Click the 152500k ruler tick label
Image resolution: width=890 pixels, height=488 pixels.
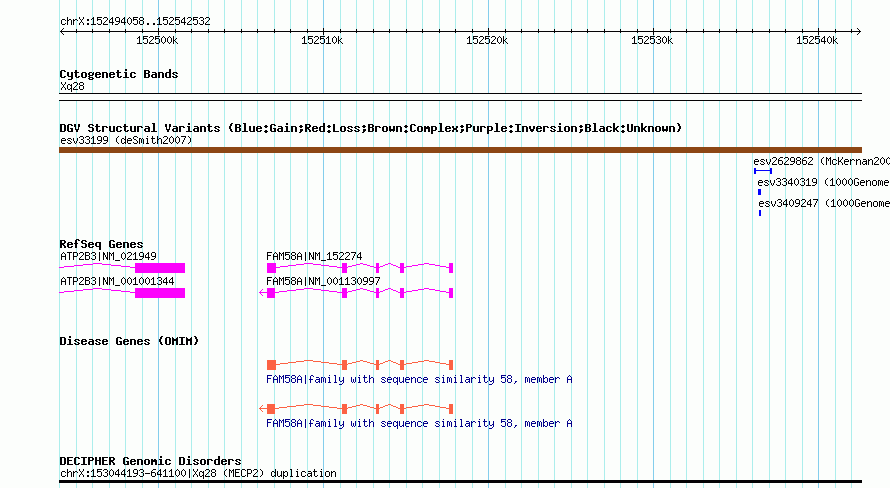(x=157, y=40)
